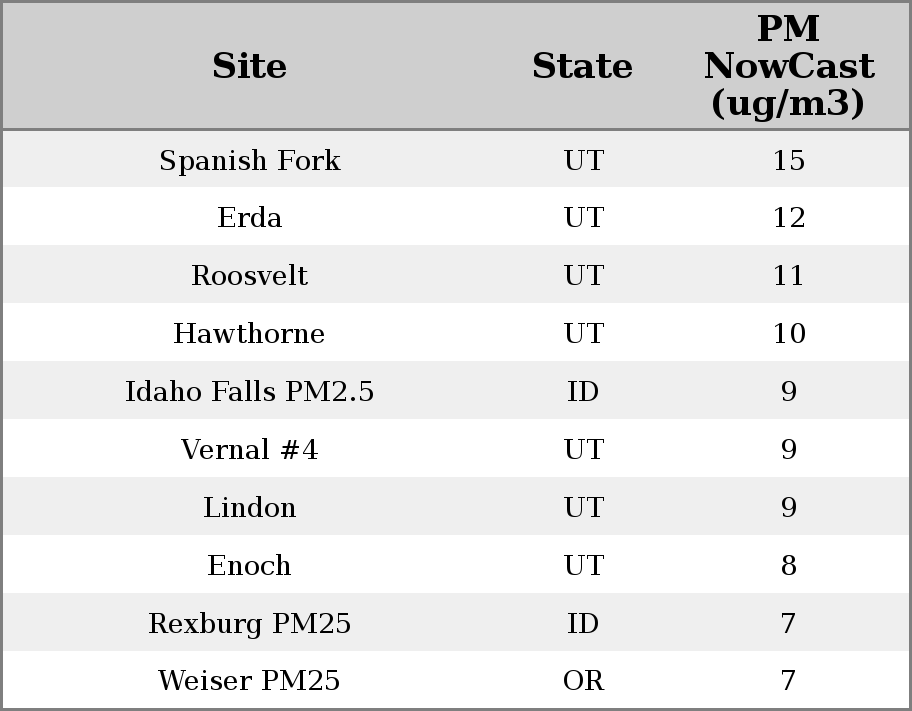This screenshot has width=912, height=711.
Task: Select the Erda site cell
Action: (249, 218)
